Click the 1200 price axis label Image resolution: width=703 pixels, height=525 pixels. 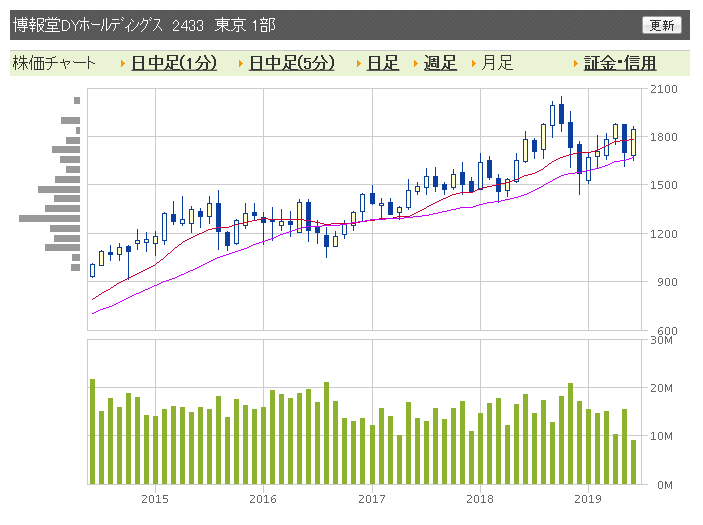pyautogui.click(x=664, y=234)
